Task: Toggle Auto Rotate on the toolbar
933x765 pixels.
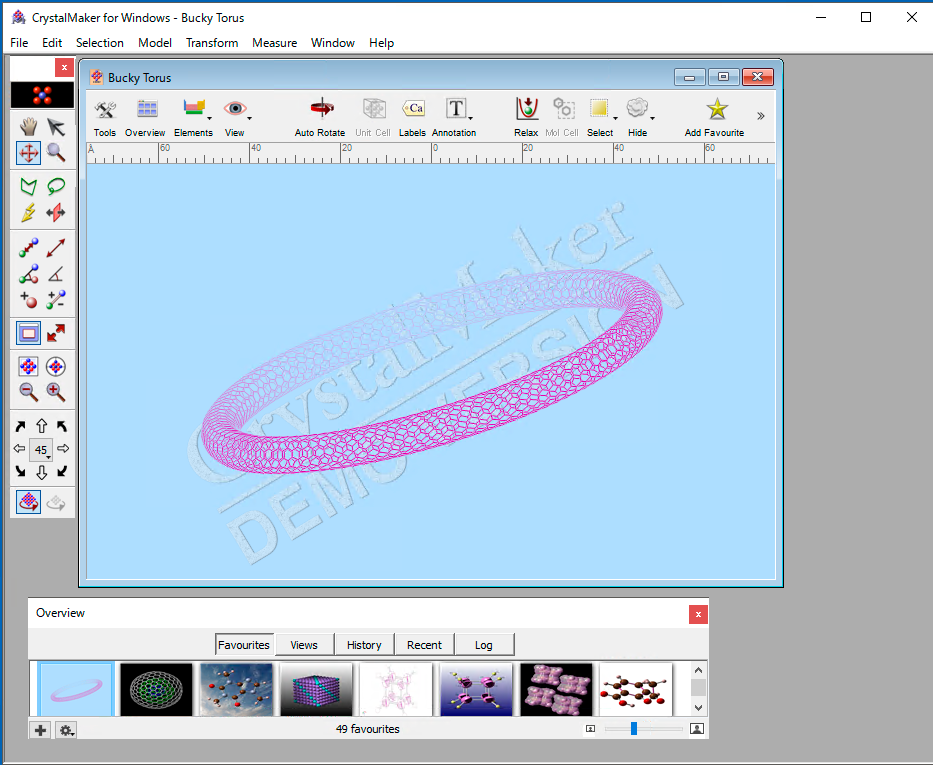Action: pyautogui.click(x=320, y=117)
